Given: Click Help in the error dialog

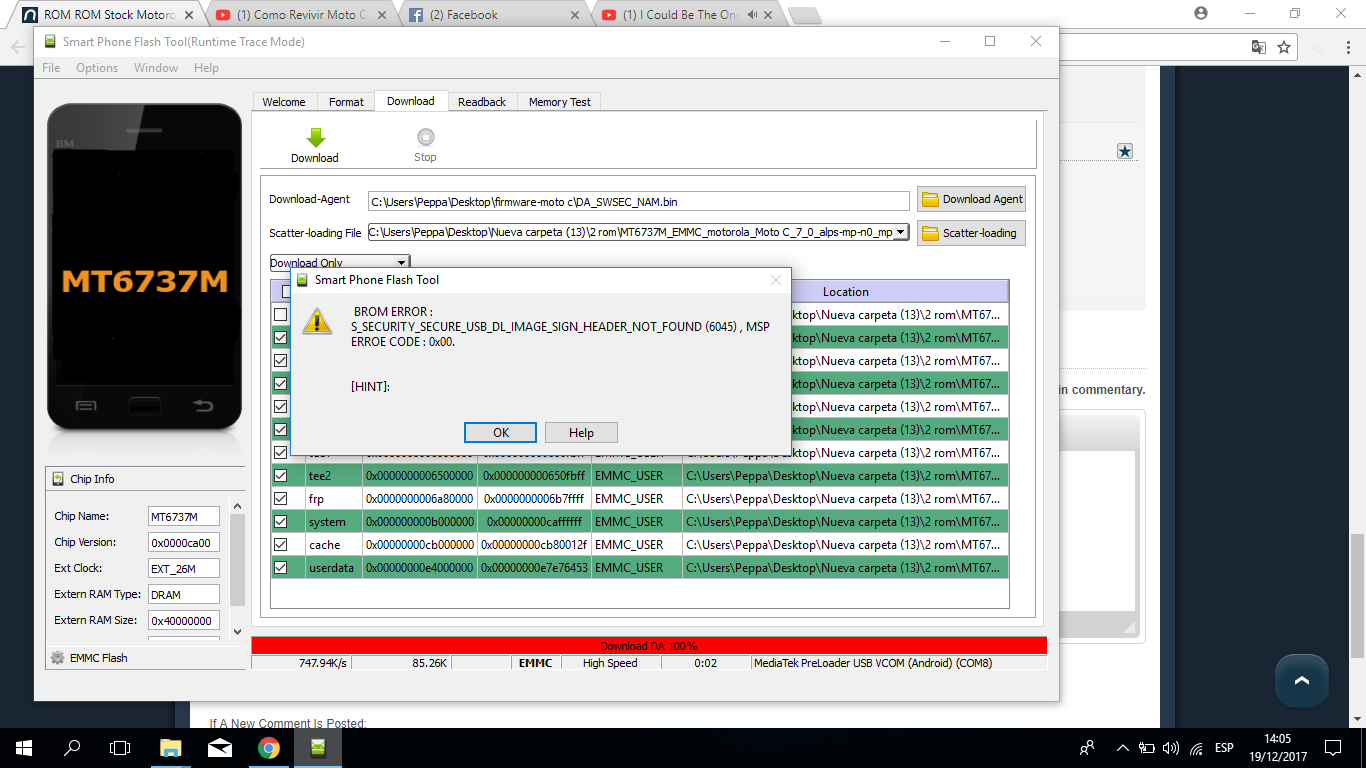Looking at the screenshot, I should [x=581, y=433].
